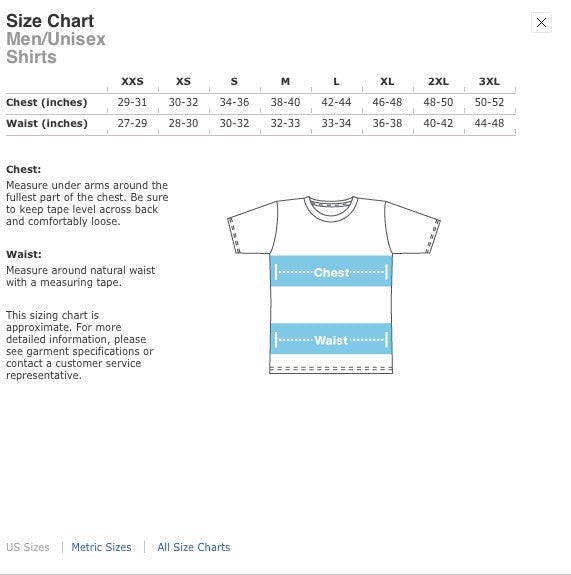Click the t-shirt collar in illustration

pos(331,209)
